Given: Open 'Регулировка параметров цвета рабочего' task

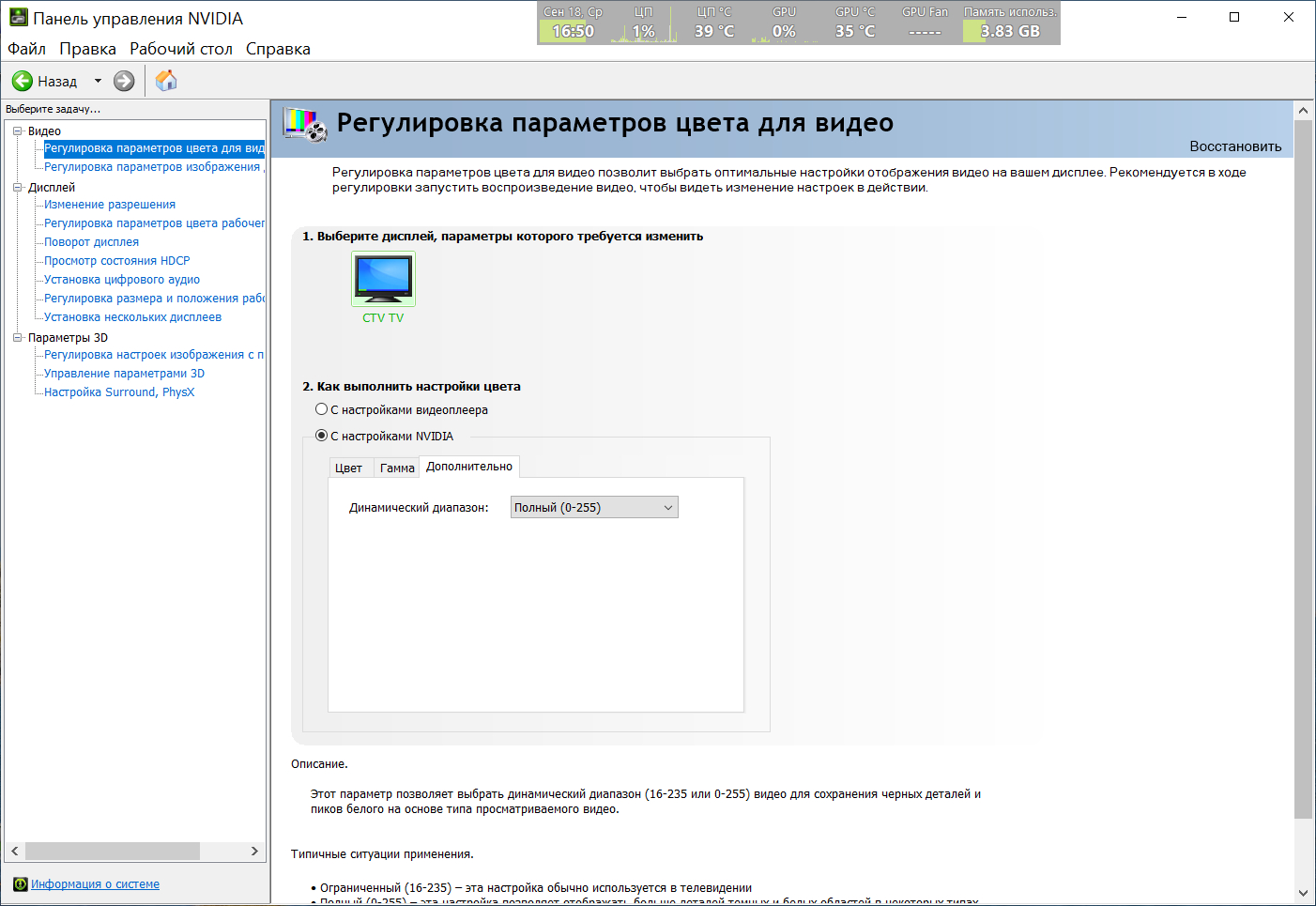Looking at the screenshot, I should [x=154, y=223].
